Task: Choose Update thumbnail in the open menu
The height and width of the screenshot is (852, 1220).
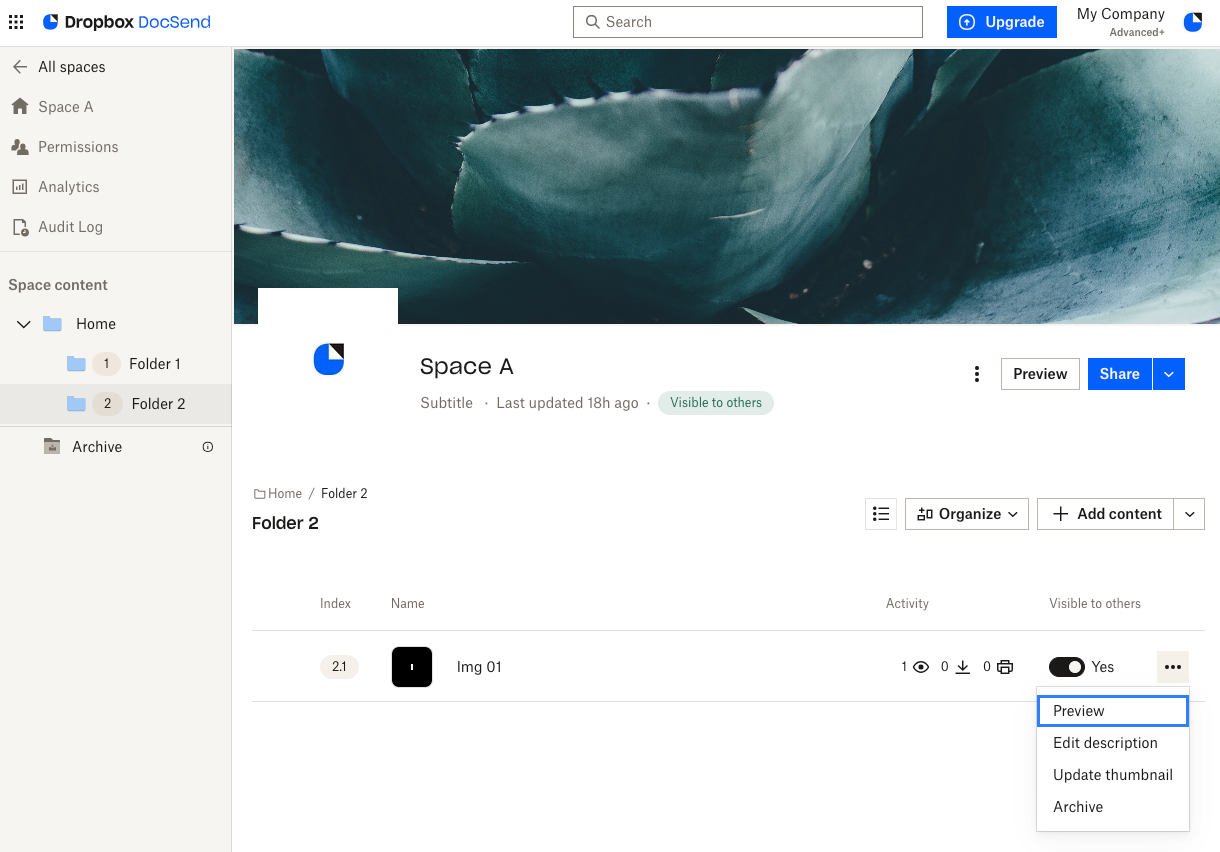Action: 1112,774
